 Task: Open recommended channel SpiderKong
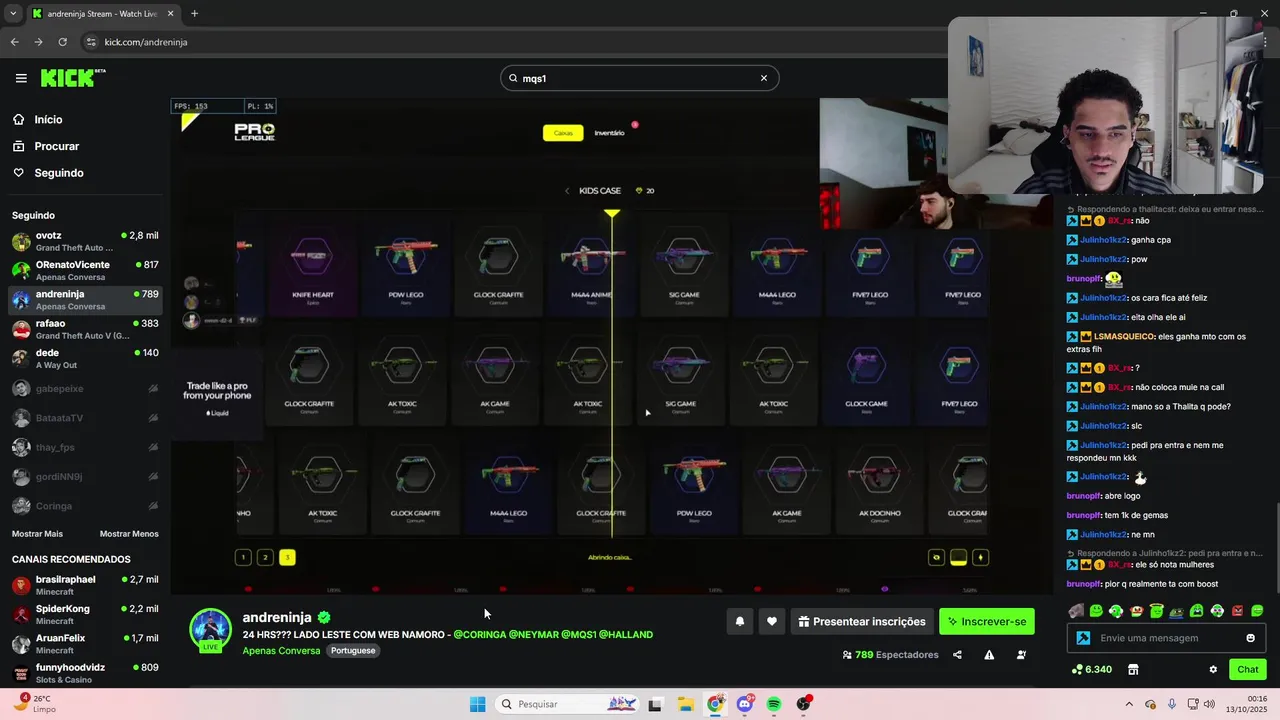(85, 614)
